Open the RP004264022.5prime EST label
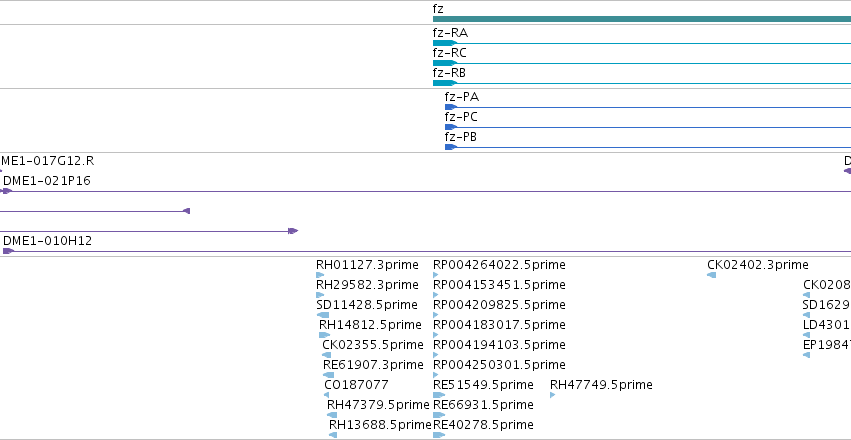 coord(499,265)
